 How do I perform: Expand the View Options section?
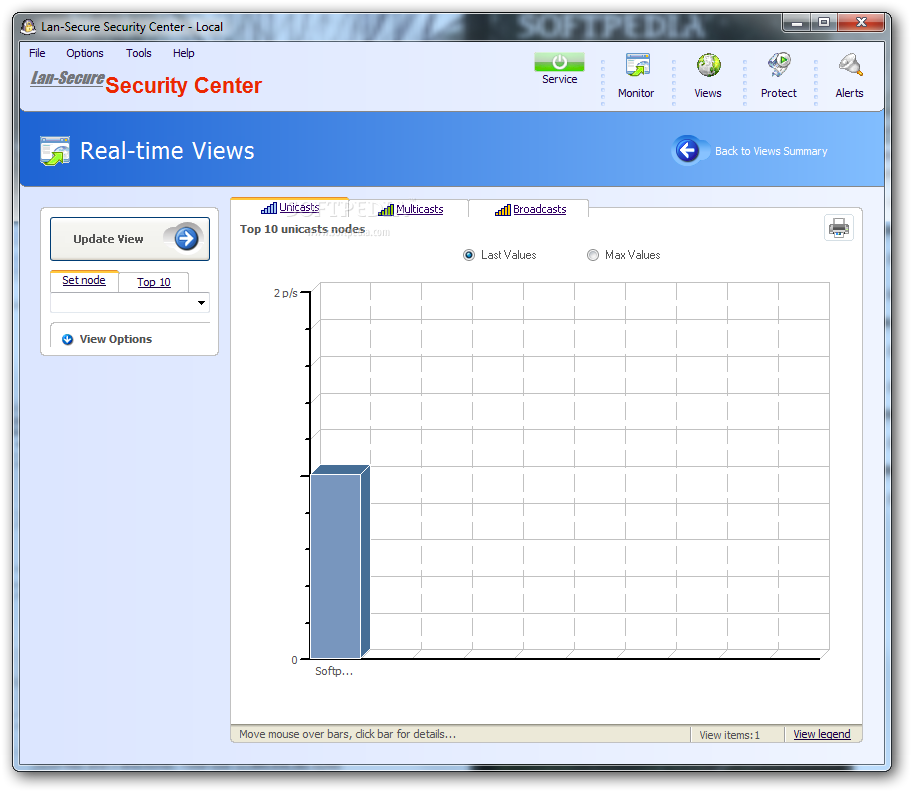tap(107, 339)
